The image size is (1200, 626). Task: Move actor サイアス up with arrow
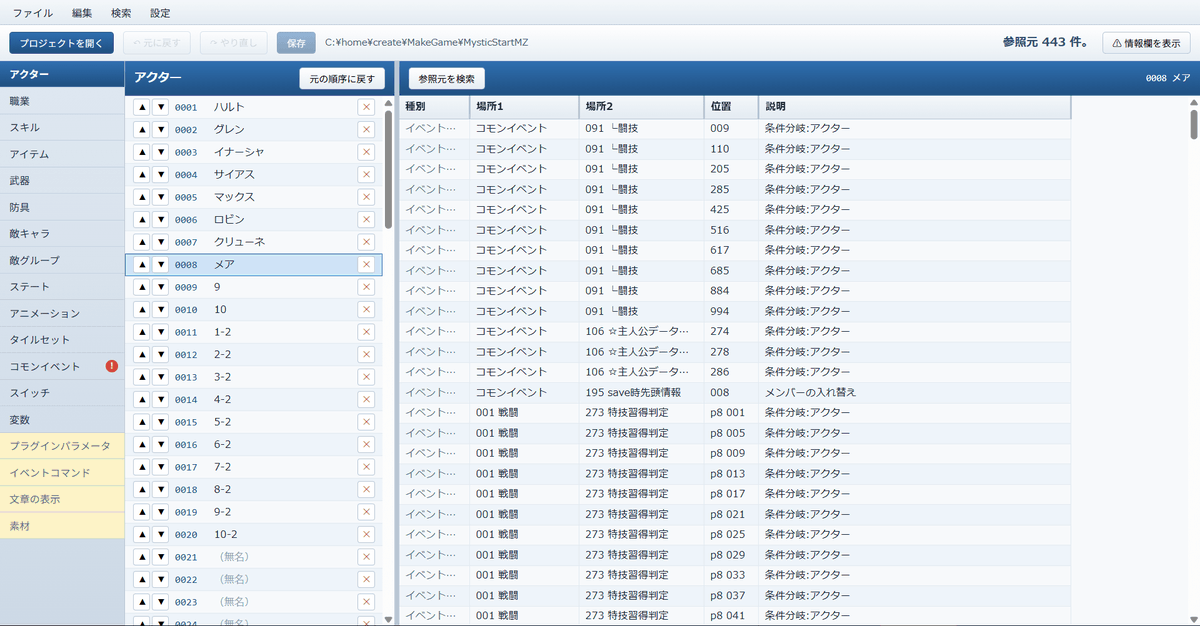coord(142,175)
